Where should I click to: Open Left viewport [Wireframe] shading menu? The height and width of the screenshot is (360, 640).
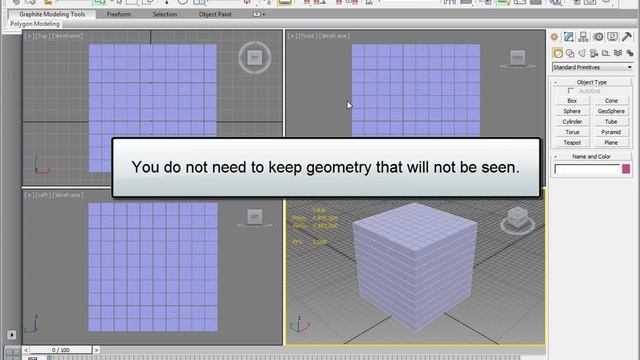click(68, 195)
